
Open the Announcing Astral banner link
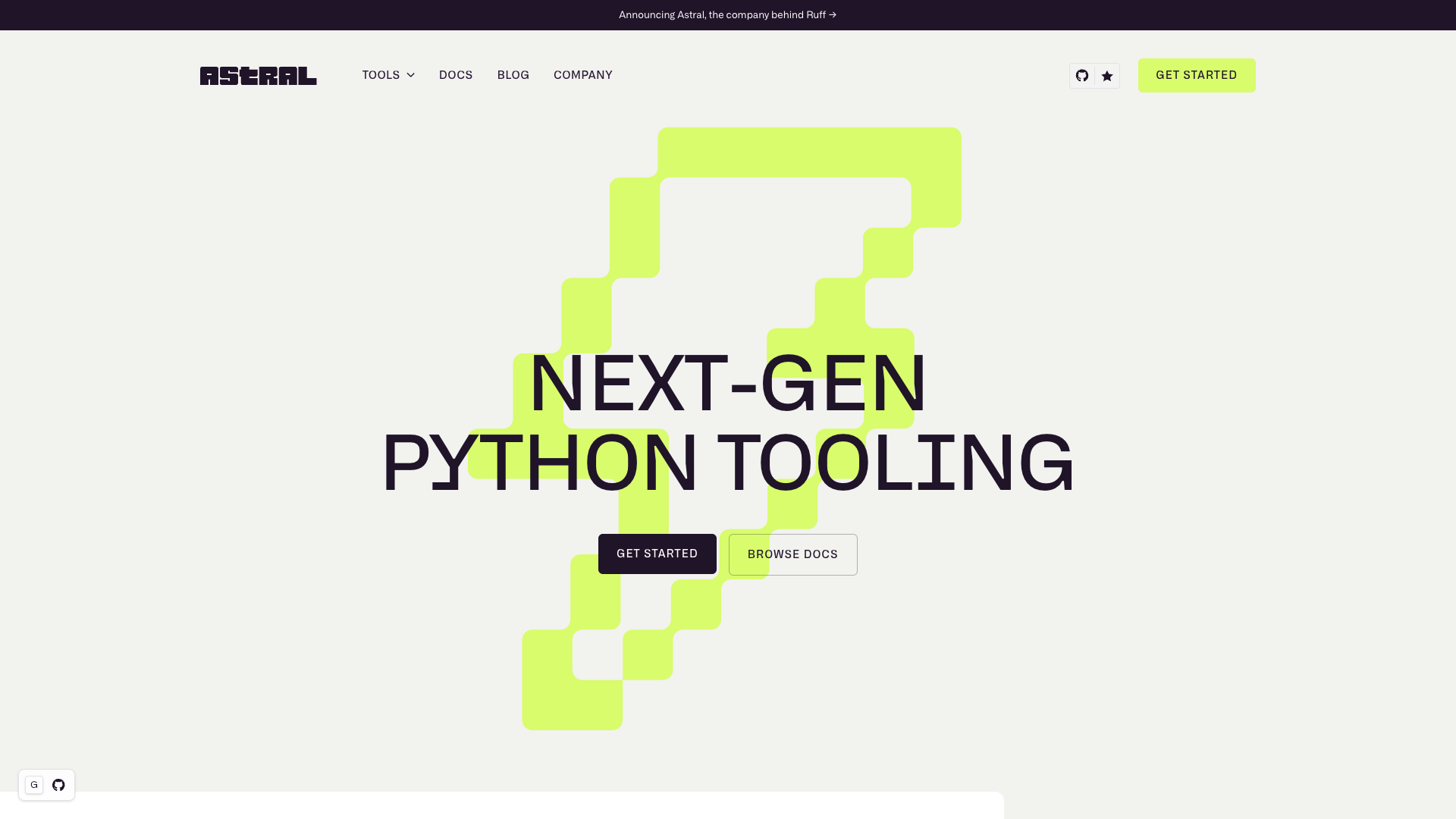[x=728, y=15]
